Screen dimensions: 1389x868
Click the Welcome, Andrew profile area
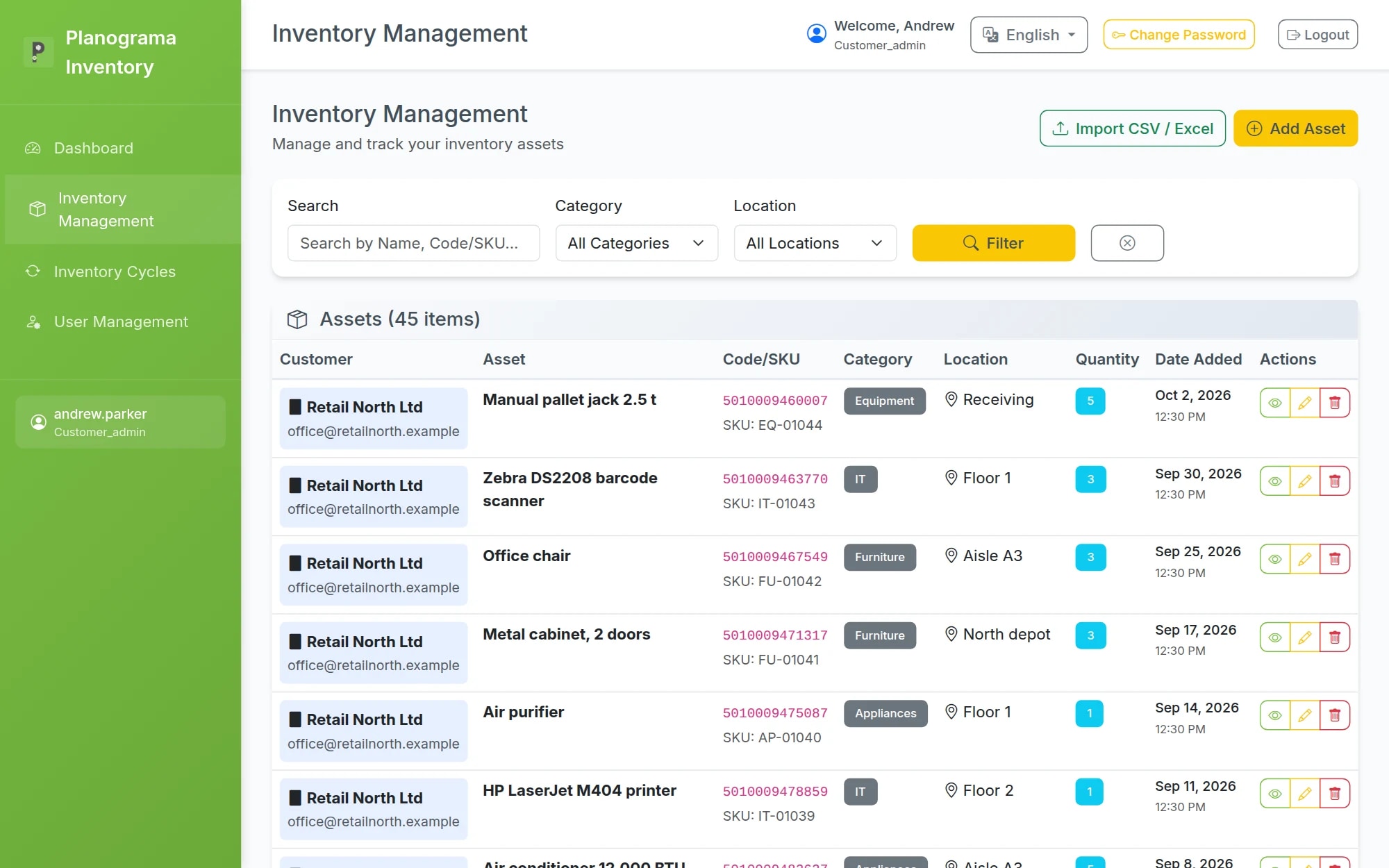tap(880, 35)
